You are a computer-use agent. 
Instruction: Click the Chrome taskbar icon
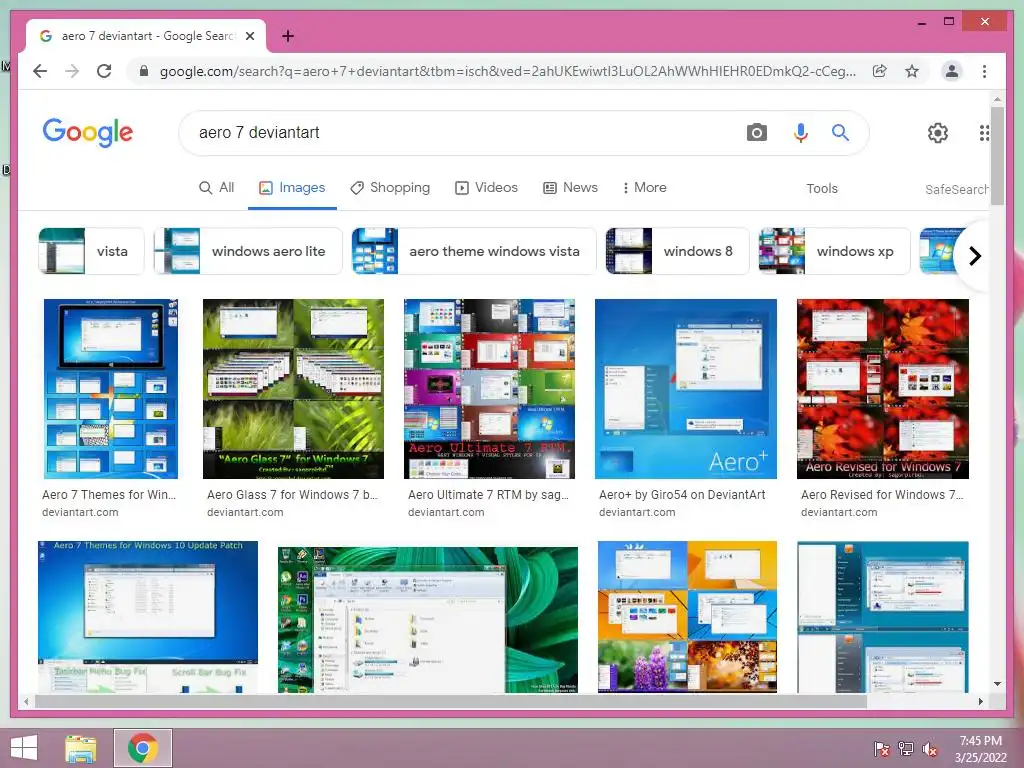click(x=143, y=748)
